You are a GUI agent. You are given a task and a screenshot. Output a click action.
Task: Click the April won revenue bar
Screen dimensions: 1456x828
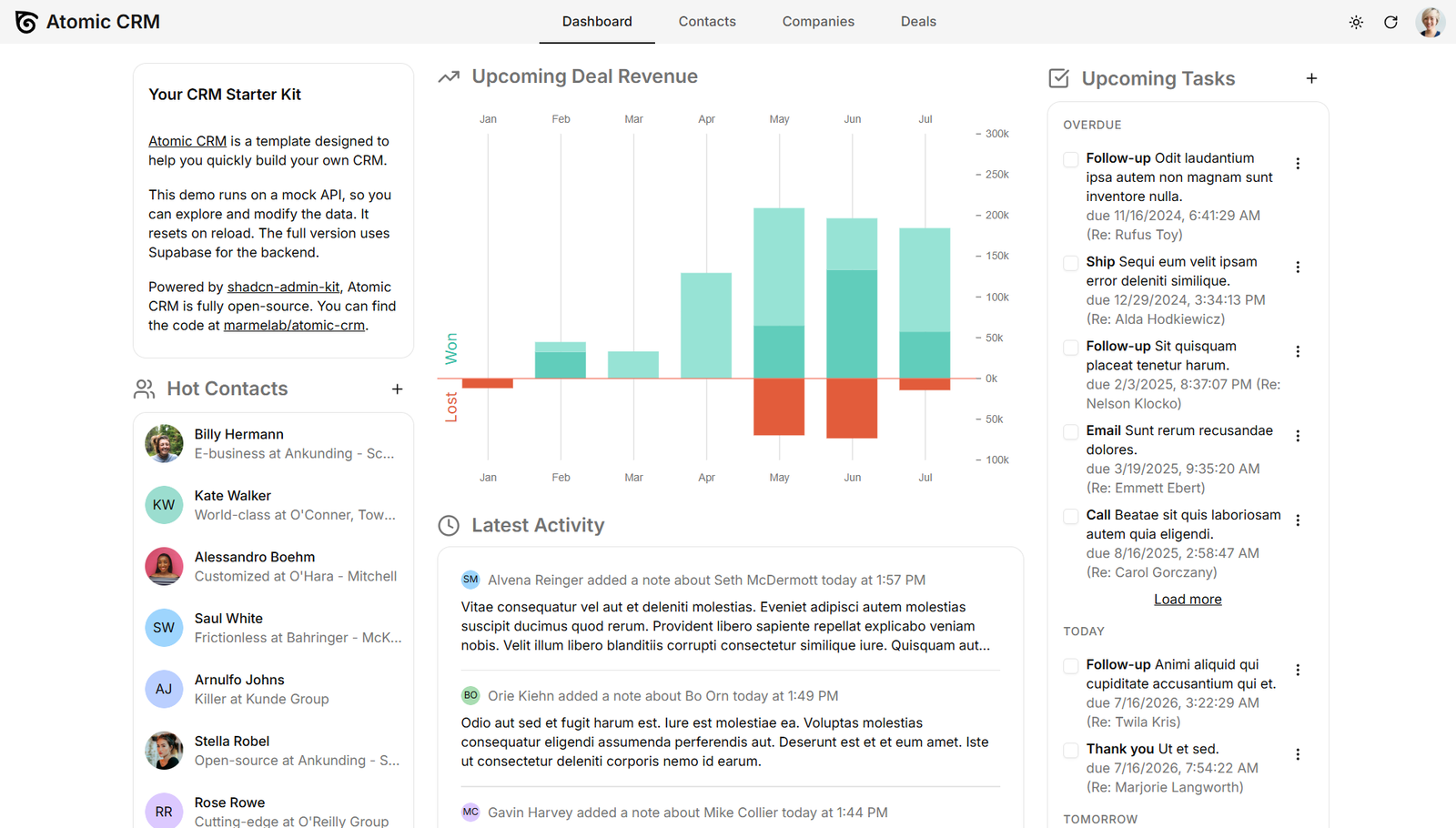pos(706,326)
